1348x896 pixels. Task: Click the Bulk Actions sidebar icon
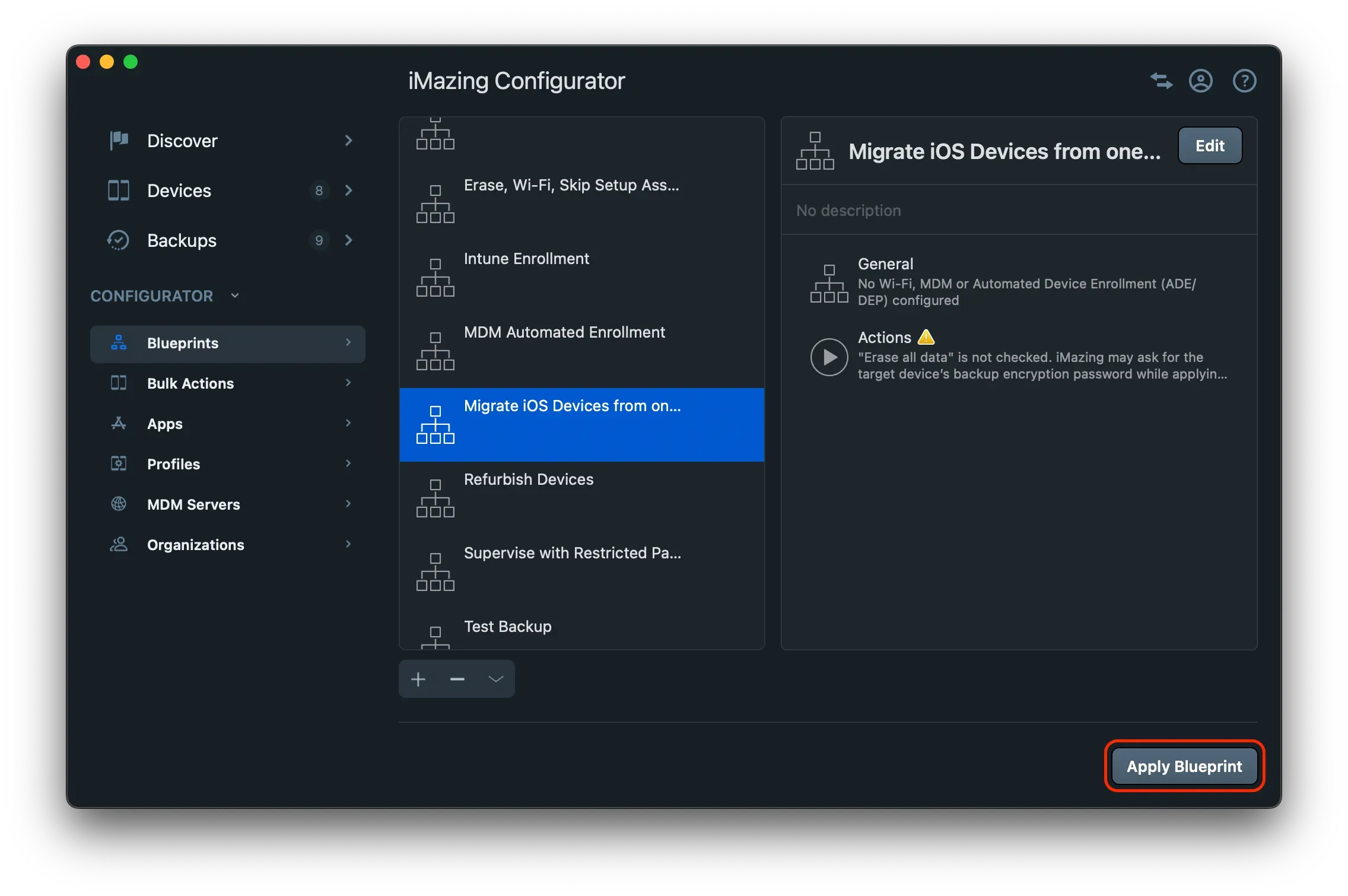pyautogui.click(x=118, y=383)
